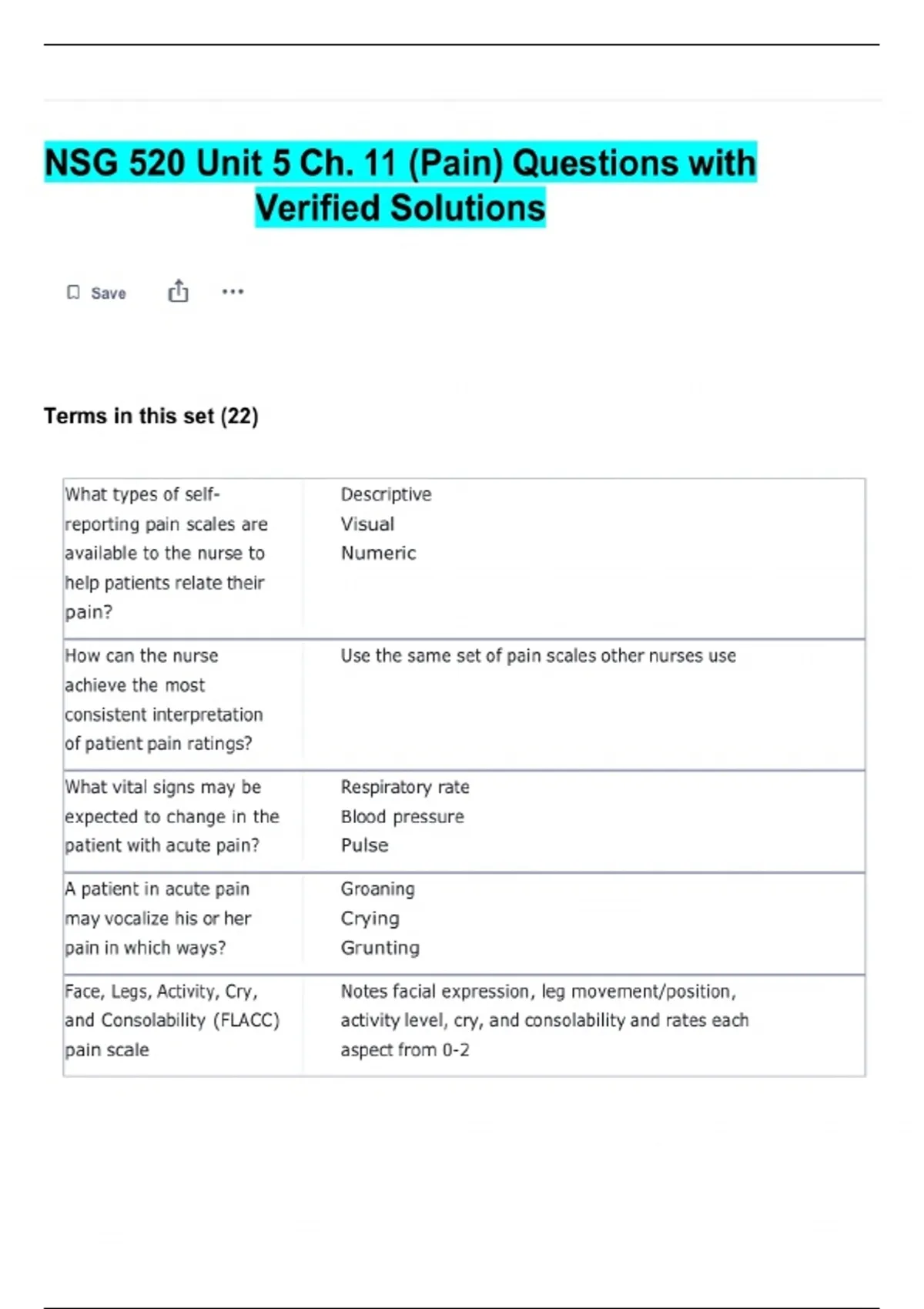Click the bookmark icon beside Save
This screenshot has height=1309, width=924.
[x=73, y=293]
